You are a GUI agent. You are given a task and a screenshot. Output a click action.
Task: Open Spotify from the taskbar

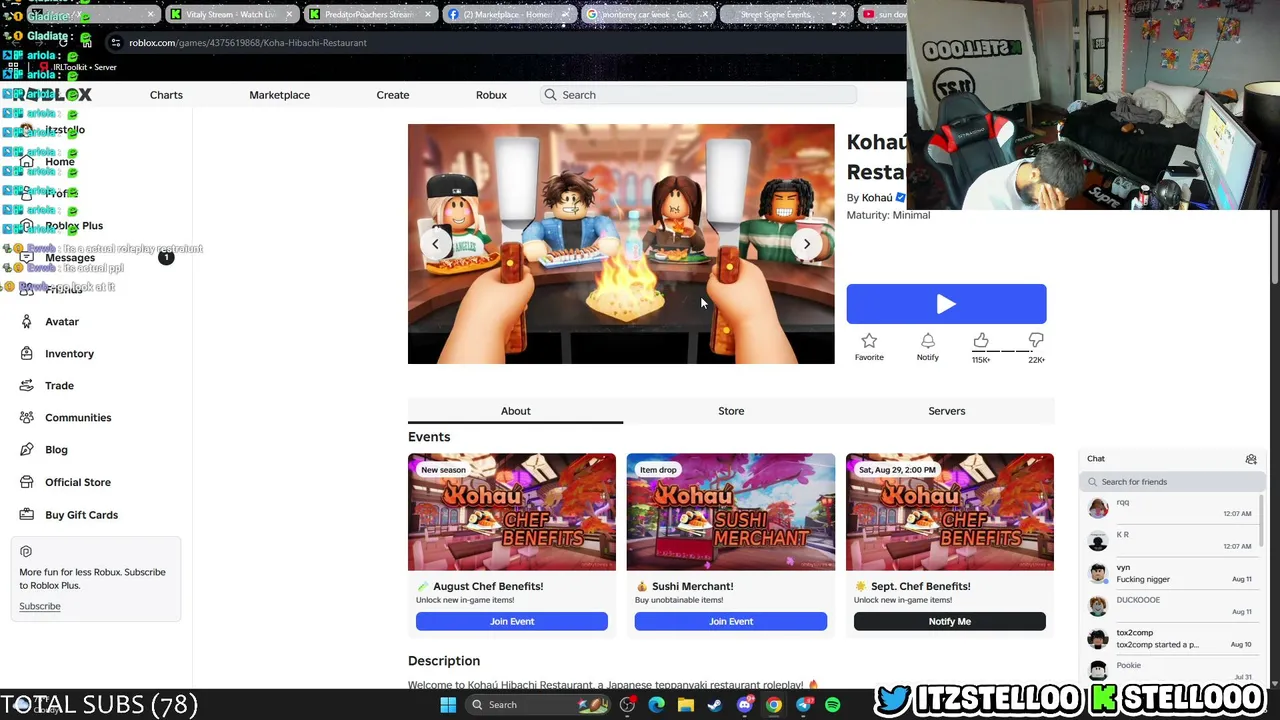point(833,705)
